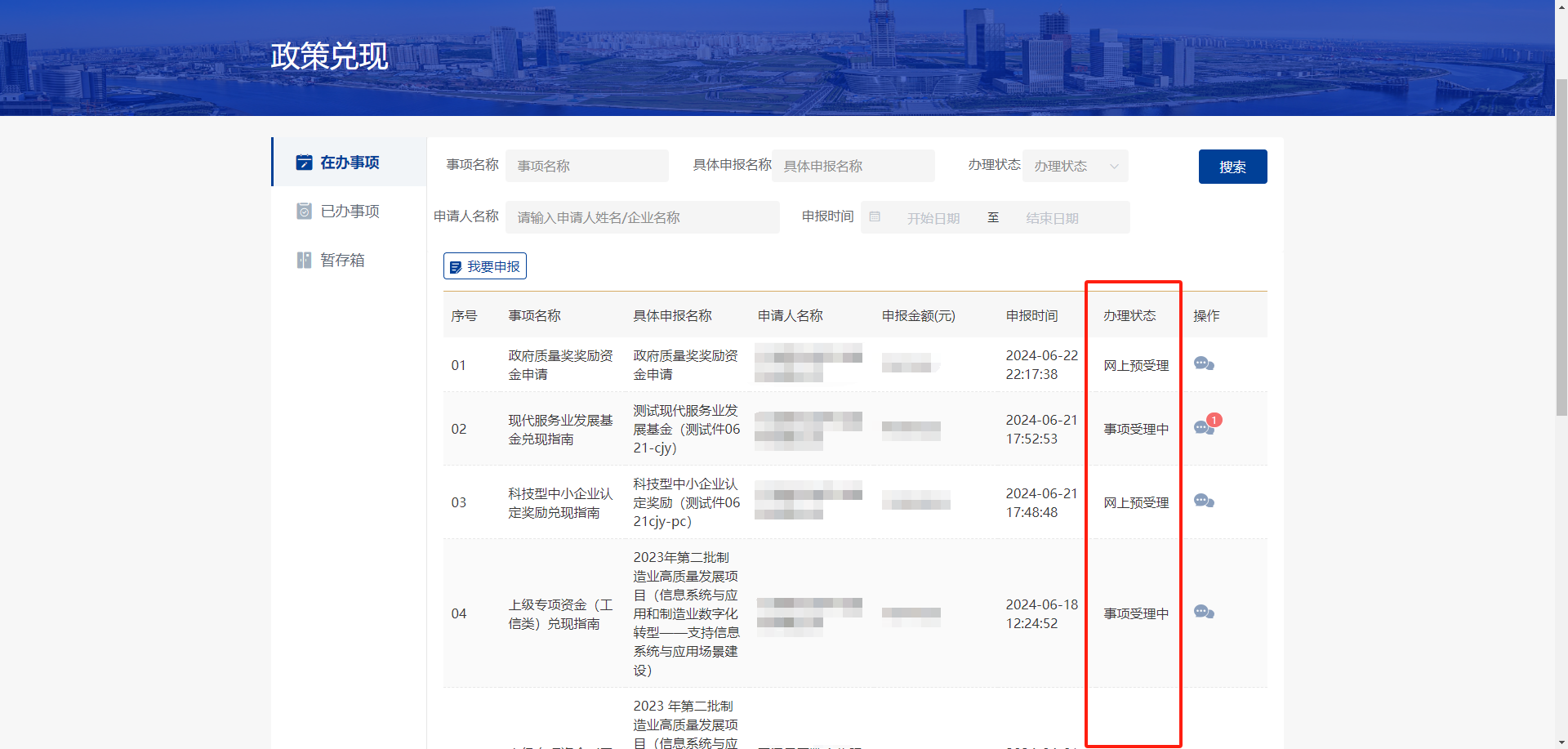Open message icon for row 01 政府质量奖
Screen dimensions: 1568x749
[x=1204, y=363]
